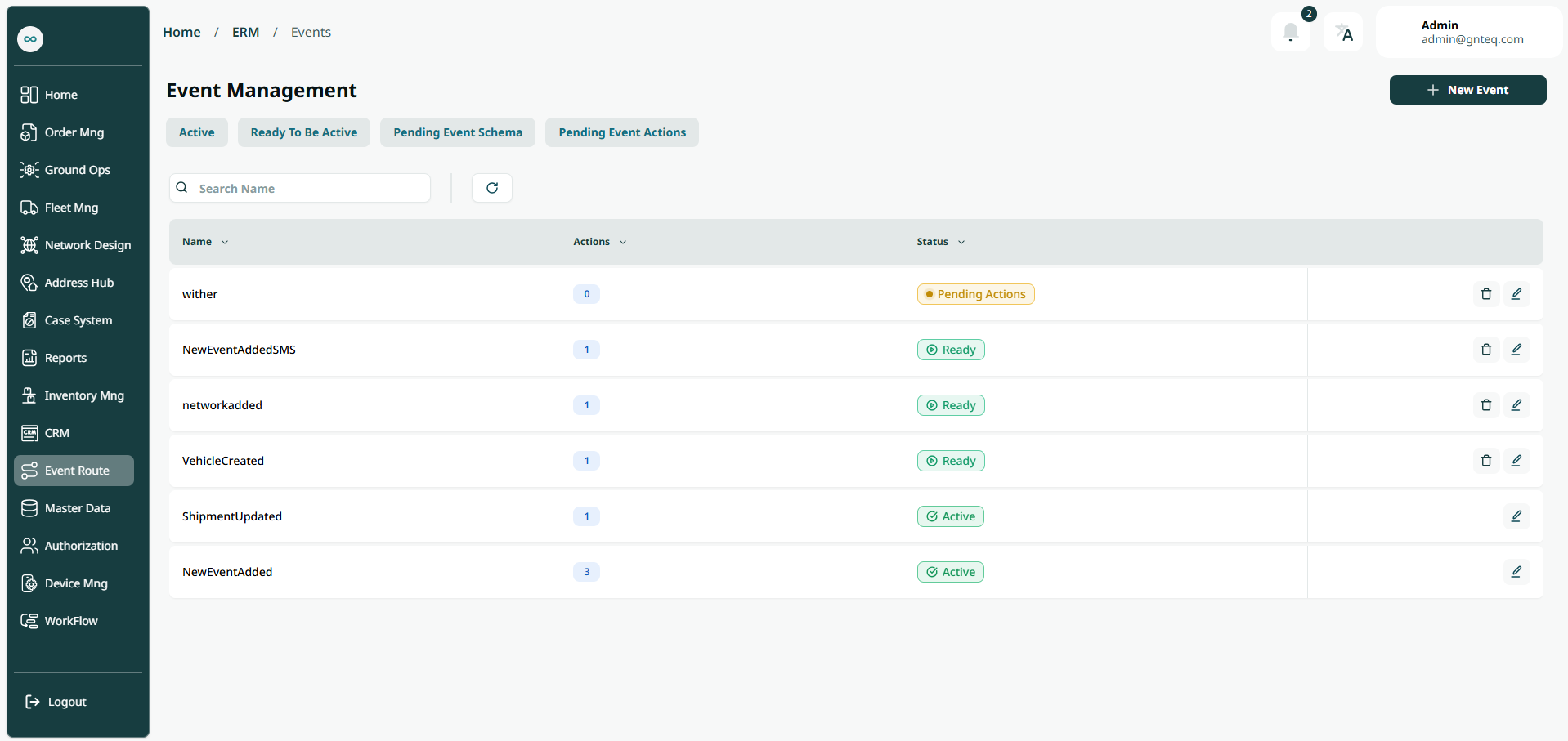Click the Reports sidebar icon
This screenshot has height=741, width=1568.
point(29,358)
